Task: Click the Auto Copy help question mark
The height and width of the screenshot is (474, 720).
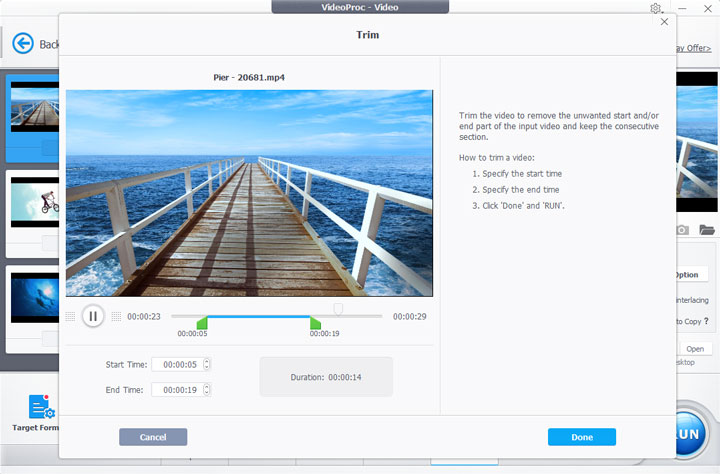Action: coord(706,321)
